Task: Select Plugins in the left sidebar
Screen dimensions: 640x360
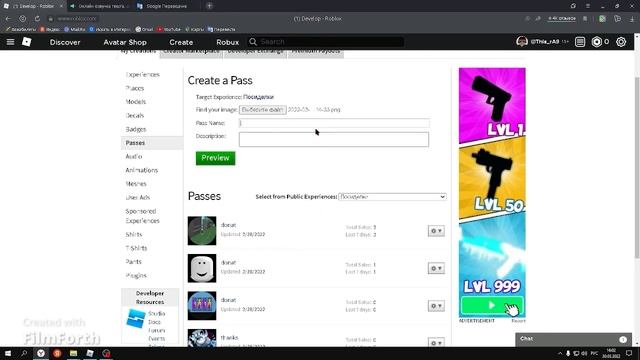Action: 136,276
